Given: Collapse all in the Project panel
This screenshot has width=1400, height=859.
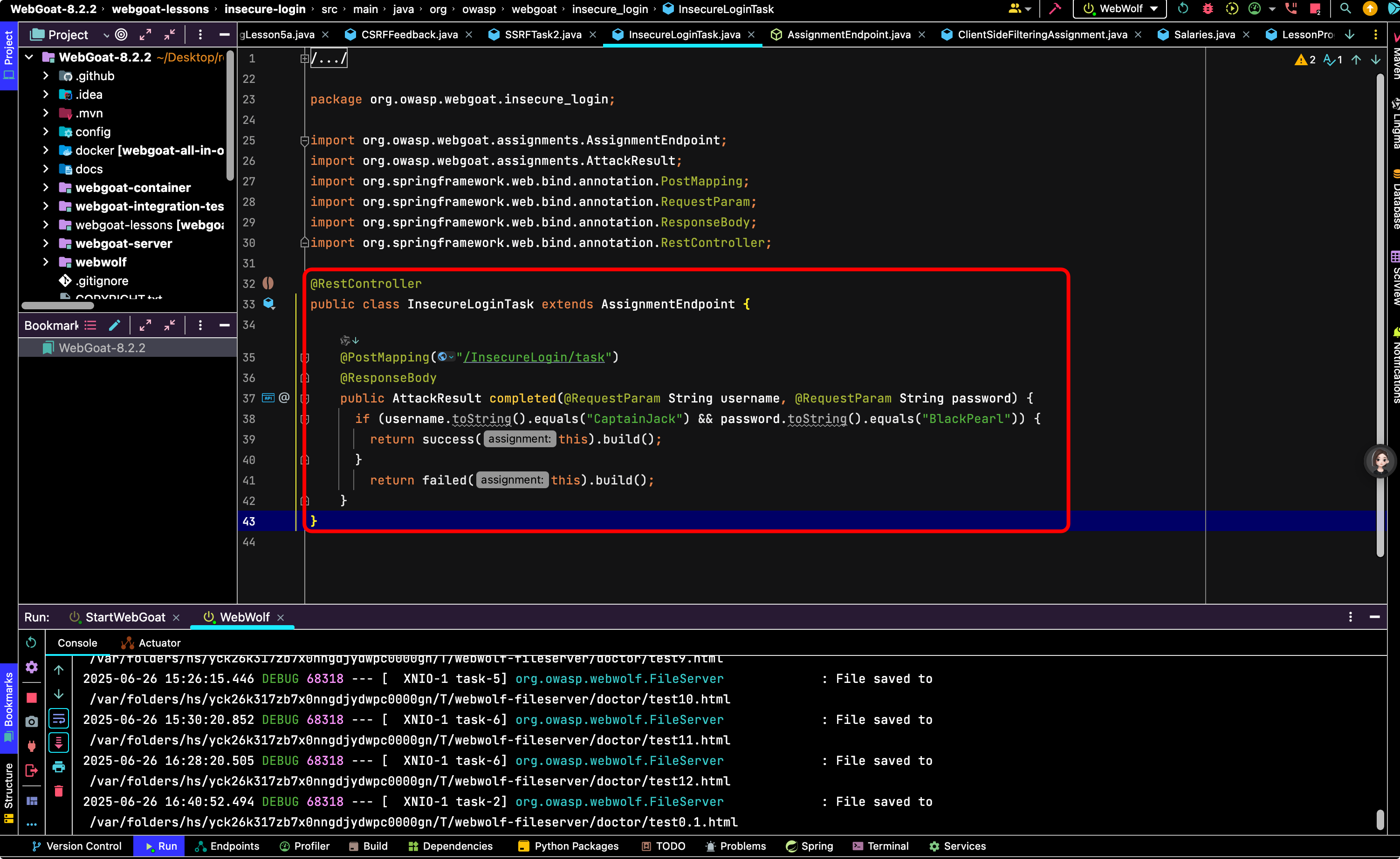Looking at the screenshot, I should pyautogui.click(x=169, y=34).
